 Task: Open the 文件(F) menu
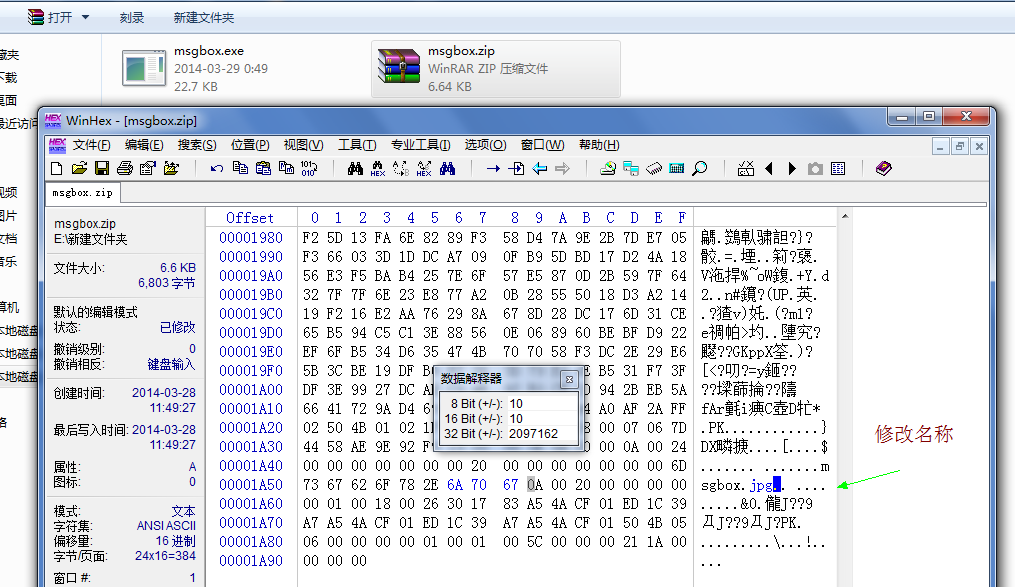[91, 145]
